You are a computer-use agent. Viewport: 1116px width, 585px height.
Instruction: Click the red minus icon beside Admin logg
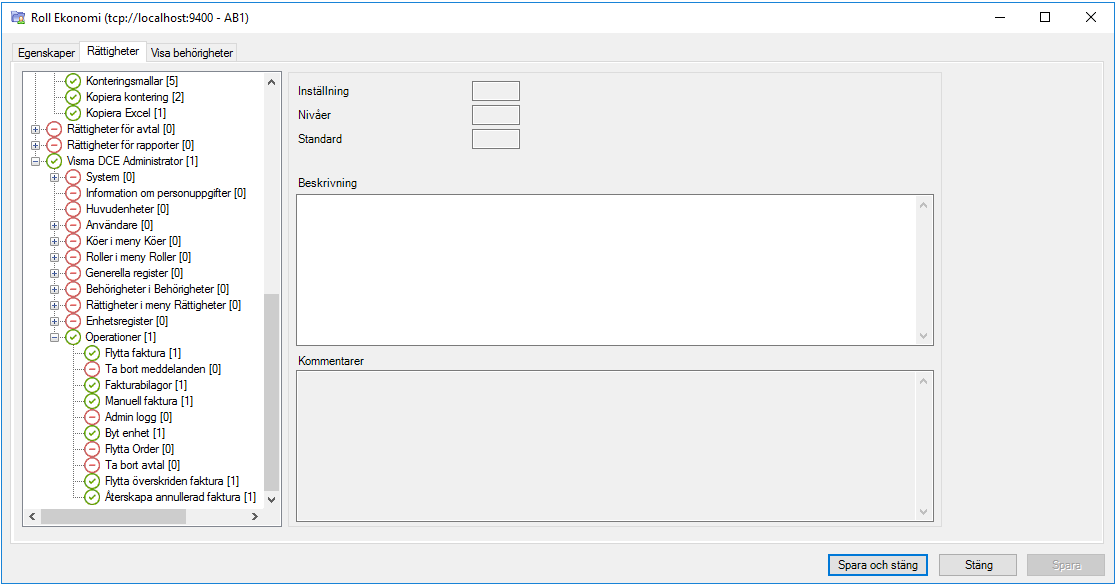pyautogui.click(x=91, y=417)
